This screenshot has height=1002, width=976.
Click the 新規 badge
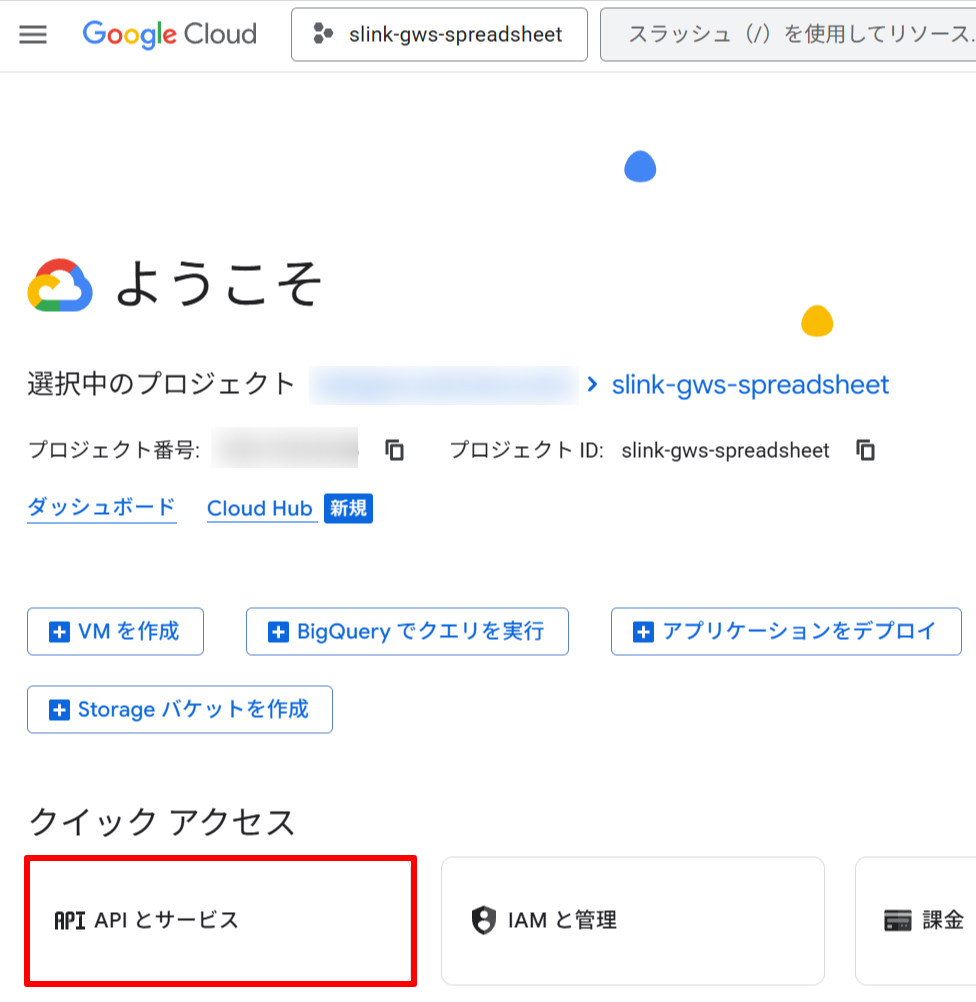click(x=348, y=509)
